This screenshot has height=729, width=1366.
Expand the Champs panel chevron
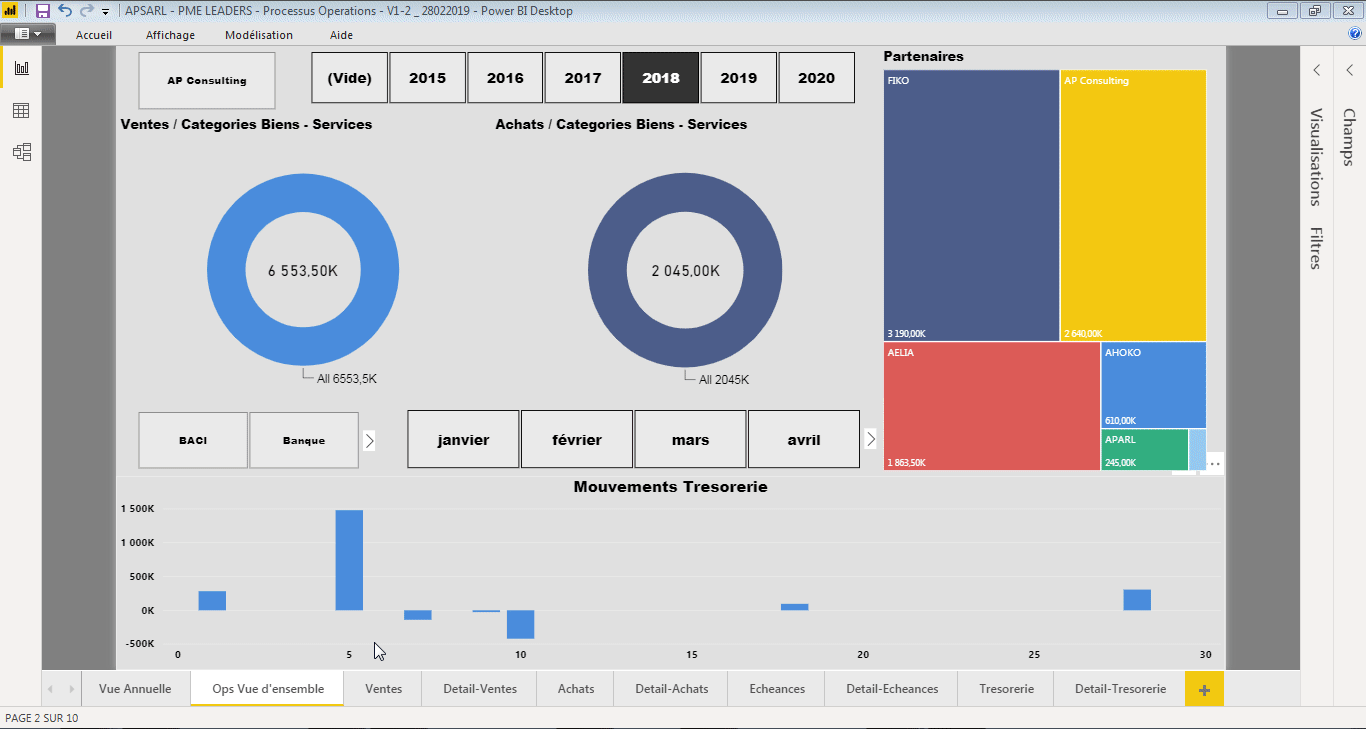pos(1349,71)
